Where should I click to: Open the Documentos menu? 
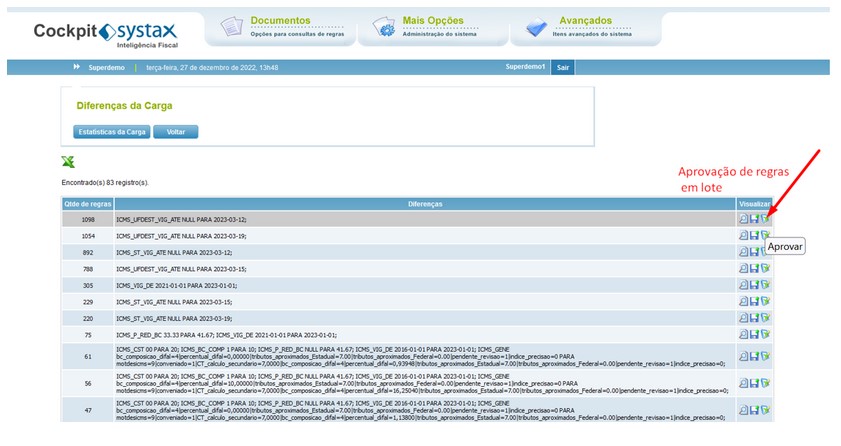pos(281,27)
